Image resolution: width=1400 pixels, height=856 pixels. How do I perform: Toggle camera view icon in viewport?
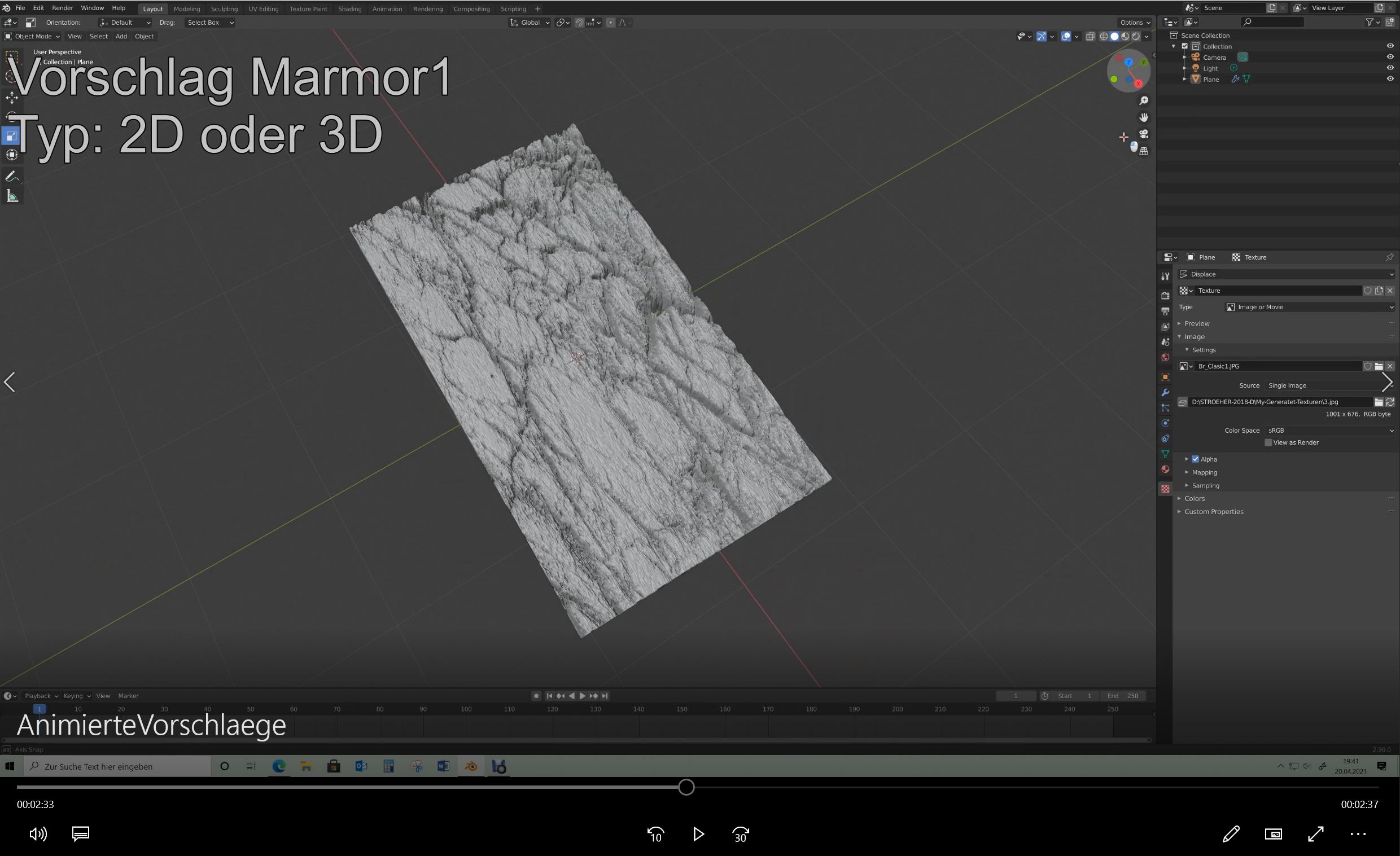click(1144, 134)
